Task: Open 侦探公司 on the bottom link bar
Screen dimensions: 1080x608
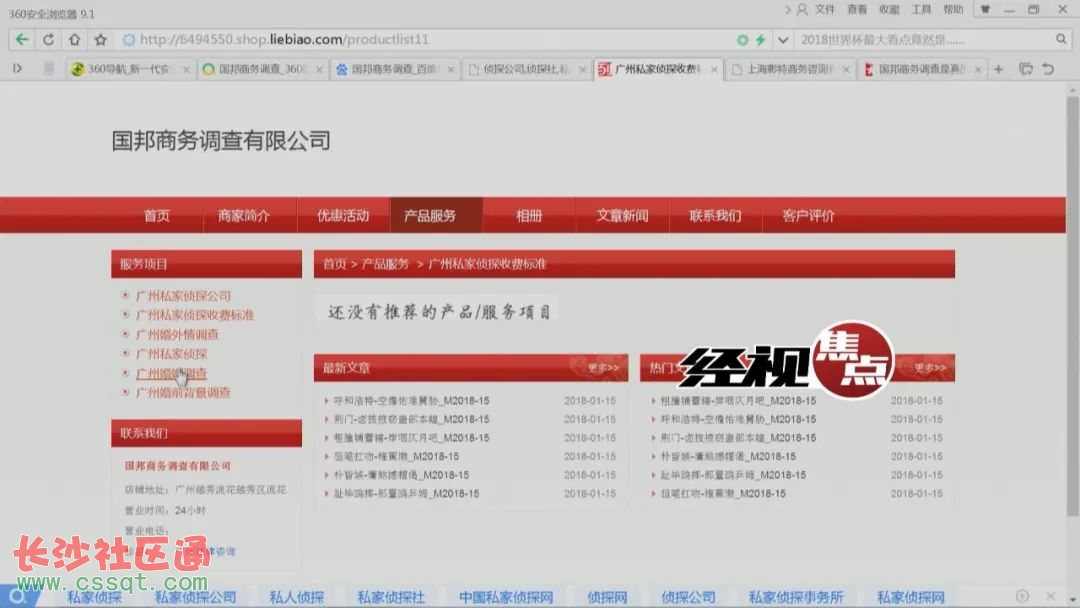Action: 688,597
